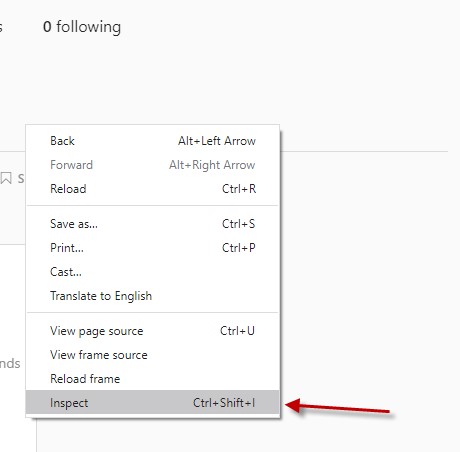Click the Ctrl+P shortcut text
The height and width of the screenshot is (452, 460).
pos(239,248)
